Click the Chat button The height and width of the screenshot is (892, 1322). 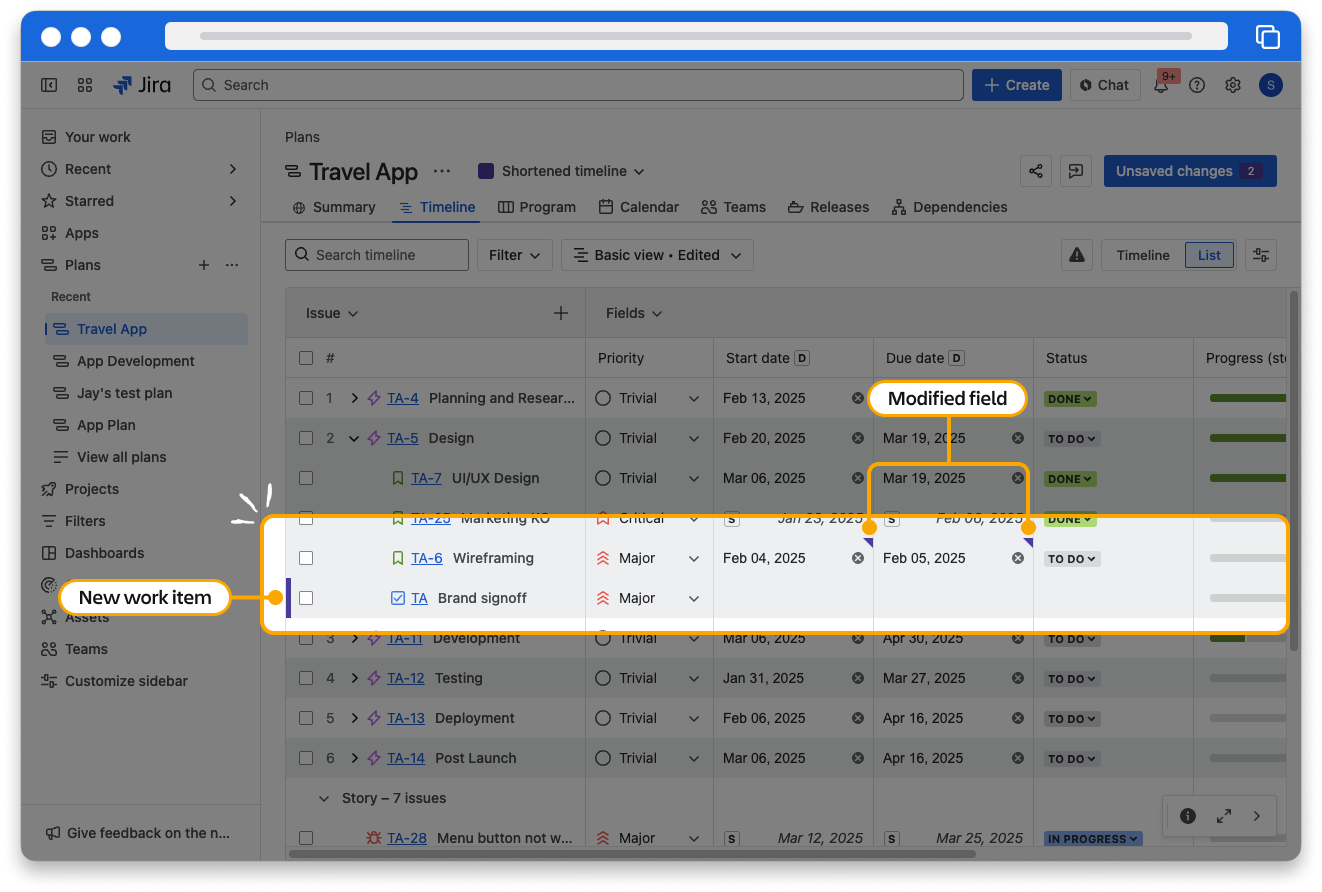click(1104, 85)
